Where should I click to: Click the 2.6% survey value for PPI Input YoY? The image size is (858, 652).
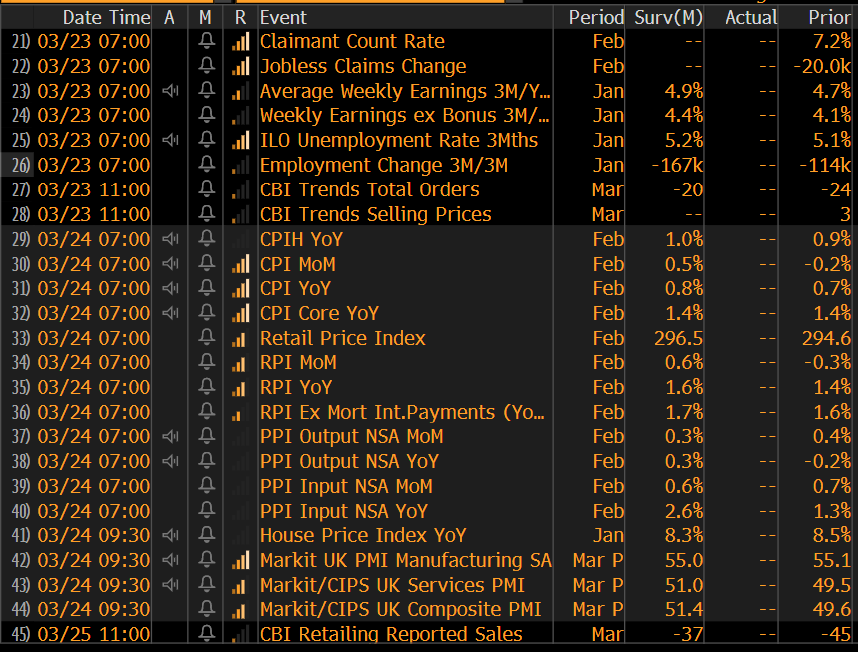683,511
